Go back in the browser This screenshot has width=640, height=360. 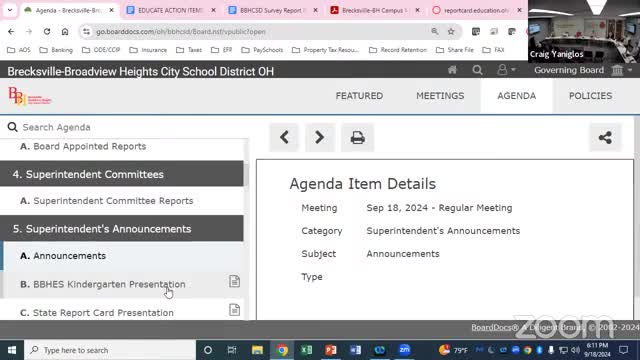click(11, 31)
